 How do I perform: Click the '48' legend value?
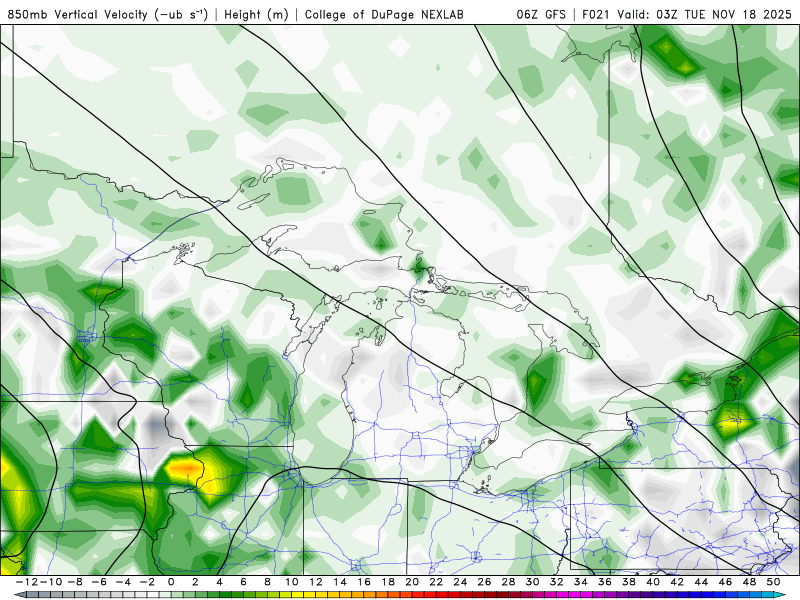tap(749, 582)
